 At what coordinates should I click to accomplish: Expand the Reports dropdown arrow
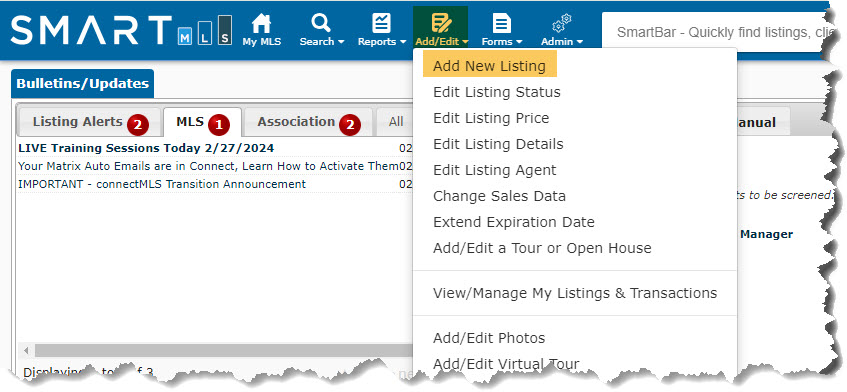coord(403,42)
